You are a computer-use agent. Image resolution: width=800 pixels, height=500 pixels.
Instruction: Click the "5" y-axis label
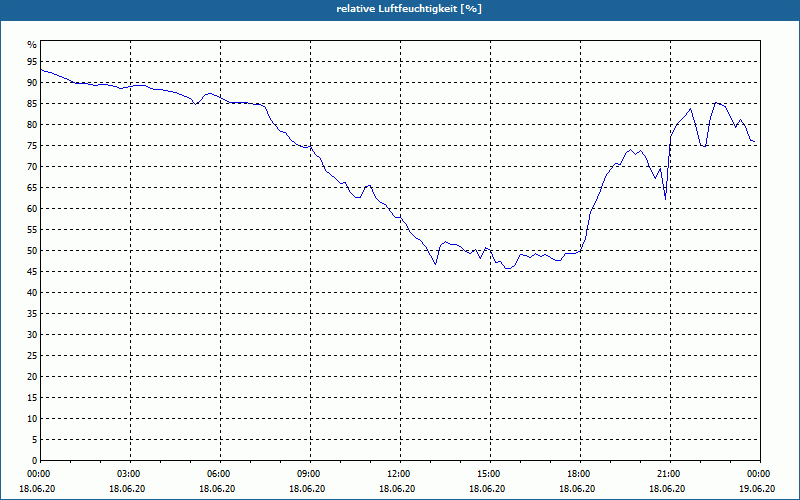tap(34, 440)
